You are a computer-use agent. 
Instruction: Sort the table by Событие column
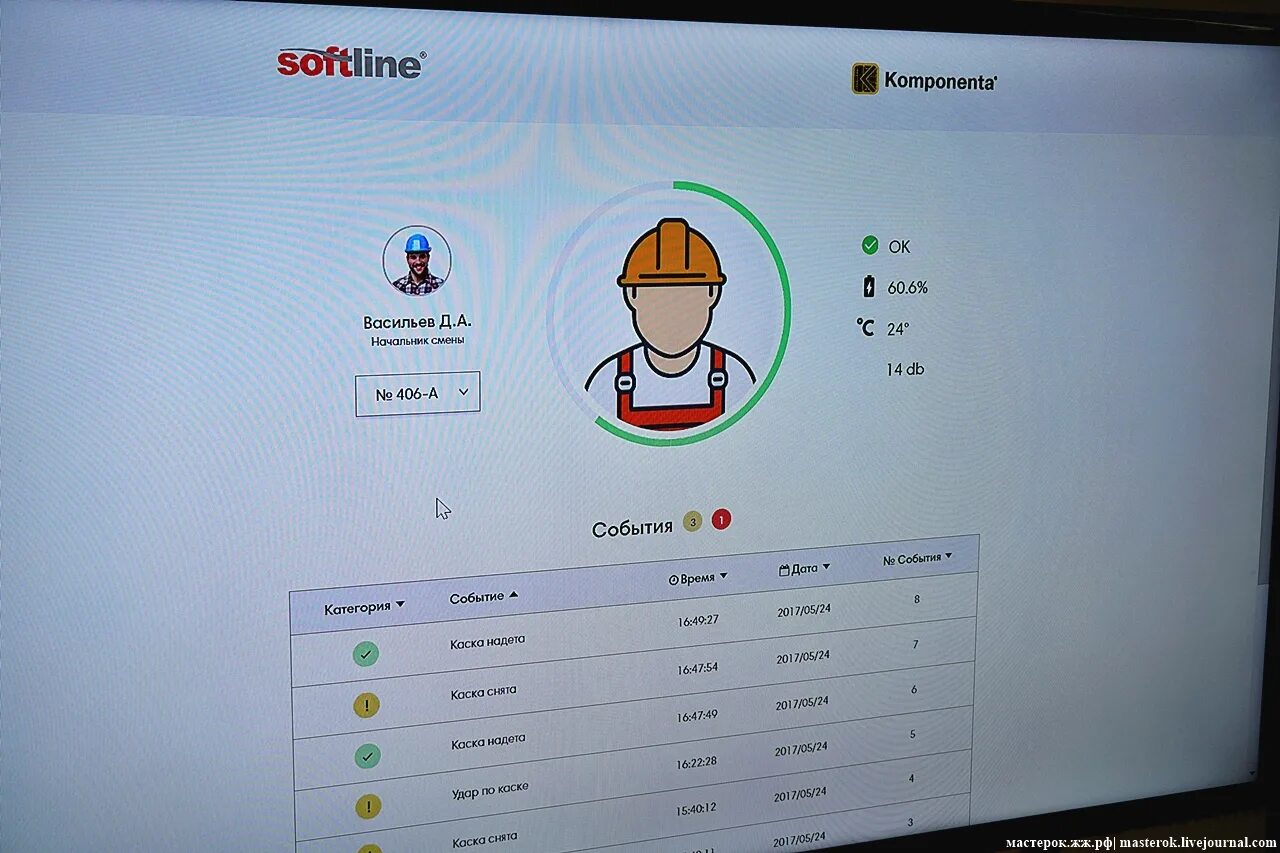(x=484, y=596)
